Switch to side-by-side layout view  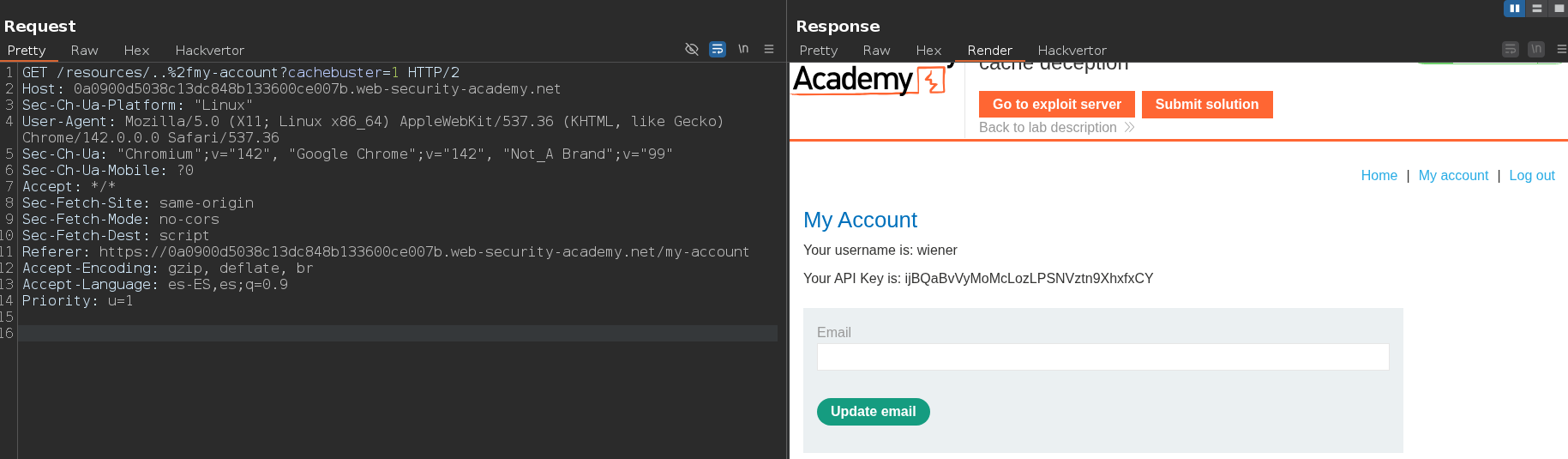tap(1514, 9)
